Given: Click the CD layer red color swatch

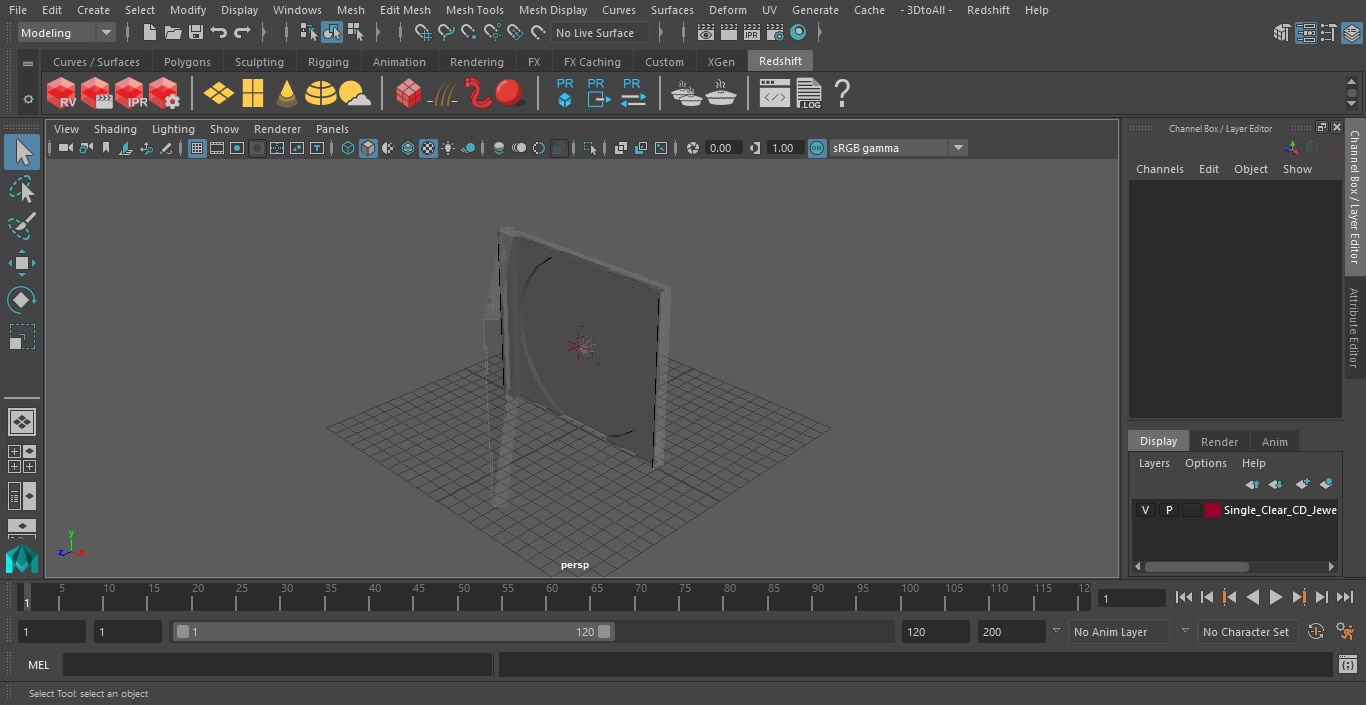Looking at the screenshot, I should 1213,510.
